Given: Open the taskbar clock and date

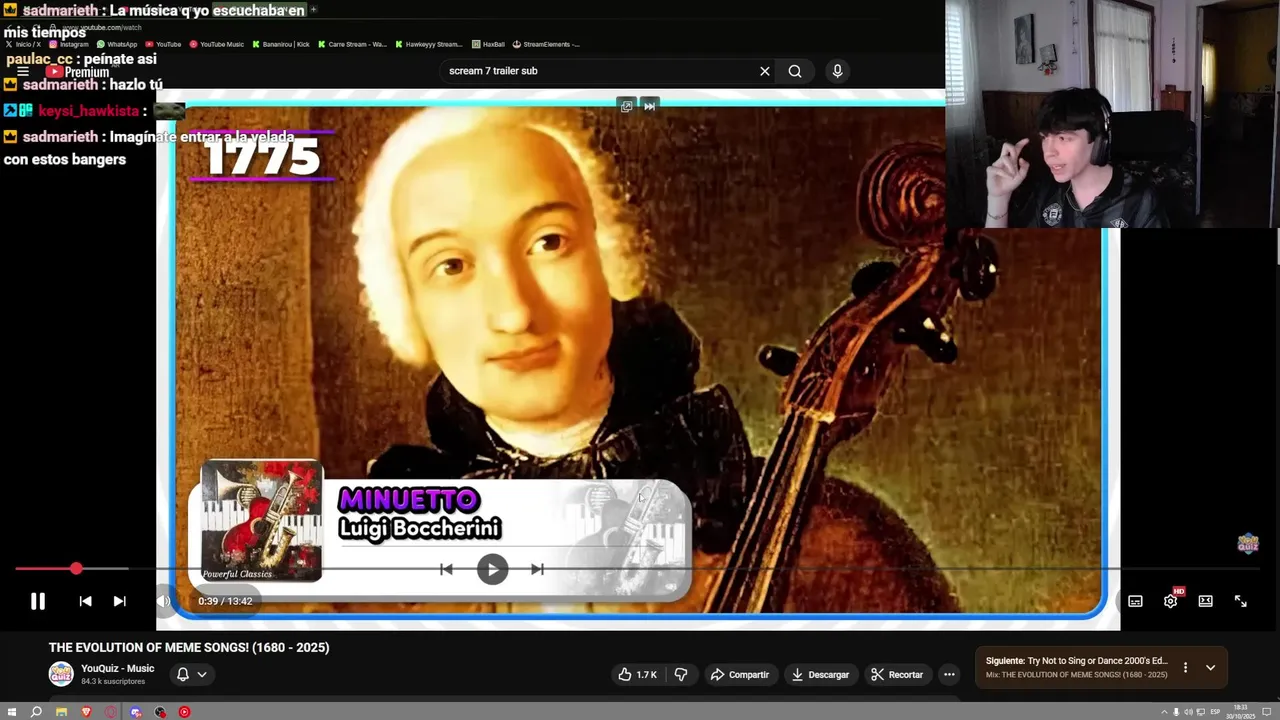Looking at the screenshot, I should (x=1240, y=712).
